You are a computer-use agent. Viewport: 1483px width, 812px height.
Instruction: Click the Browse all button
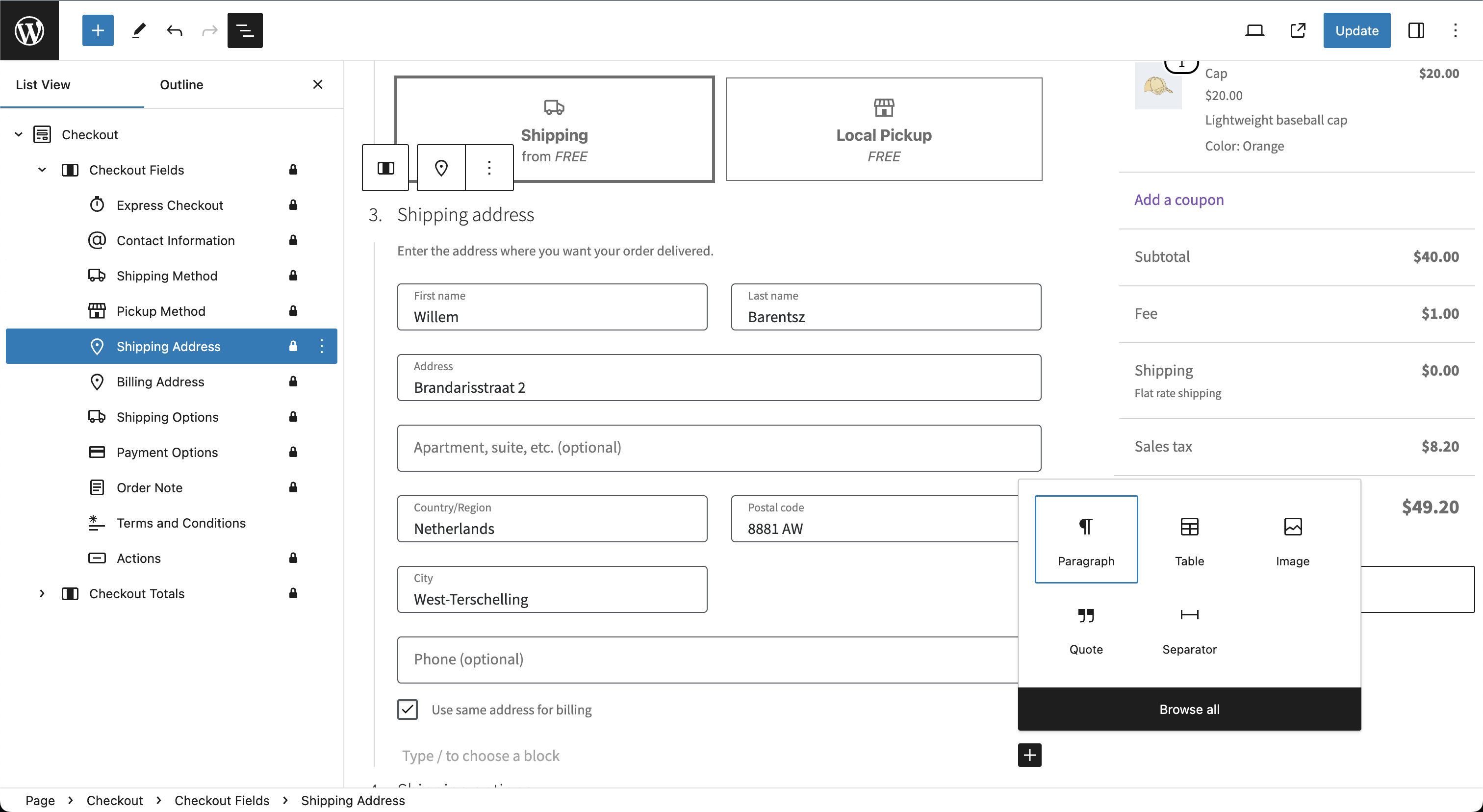(1189, 709)
